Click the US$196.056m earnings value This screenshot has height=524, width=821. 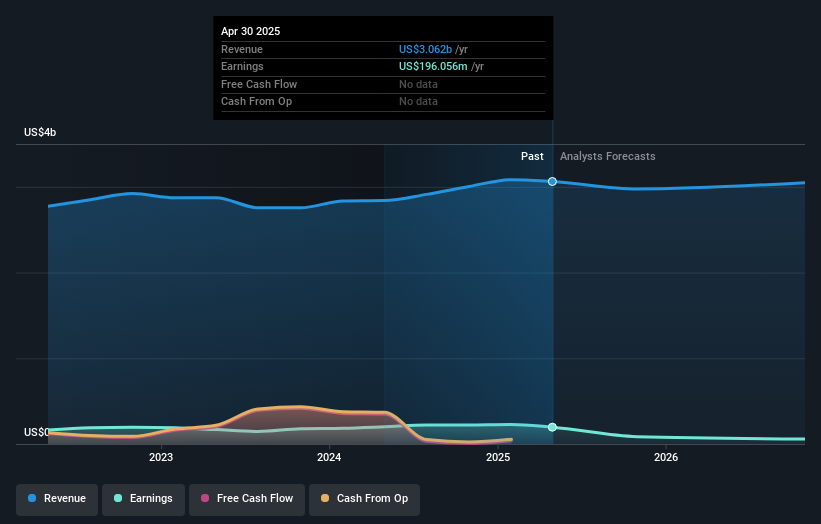point(433,66)
